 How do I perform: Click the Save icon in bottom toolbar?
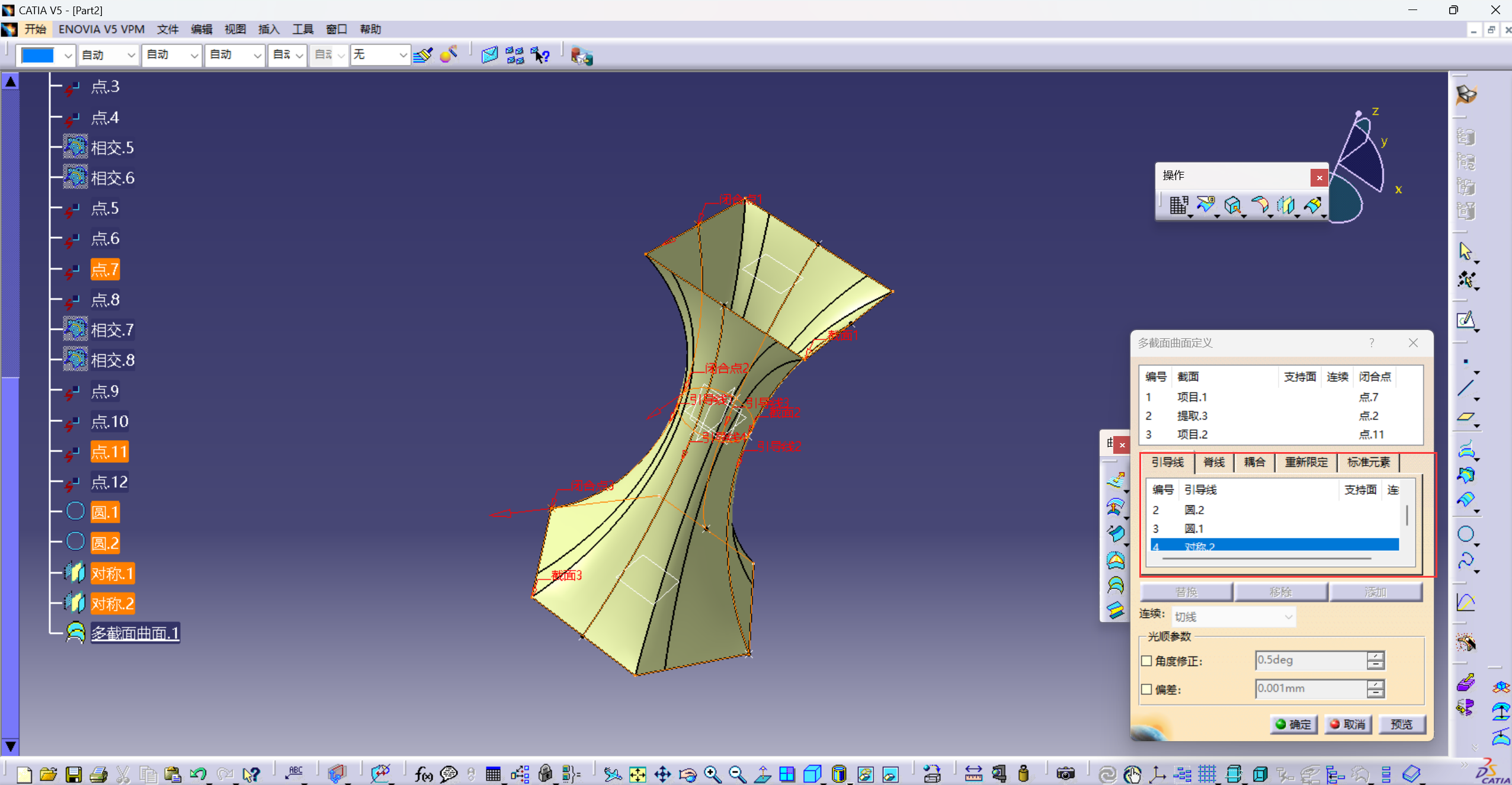coord(73,774)
